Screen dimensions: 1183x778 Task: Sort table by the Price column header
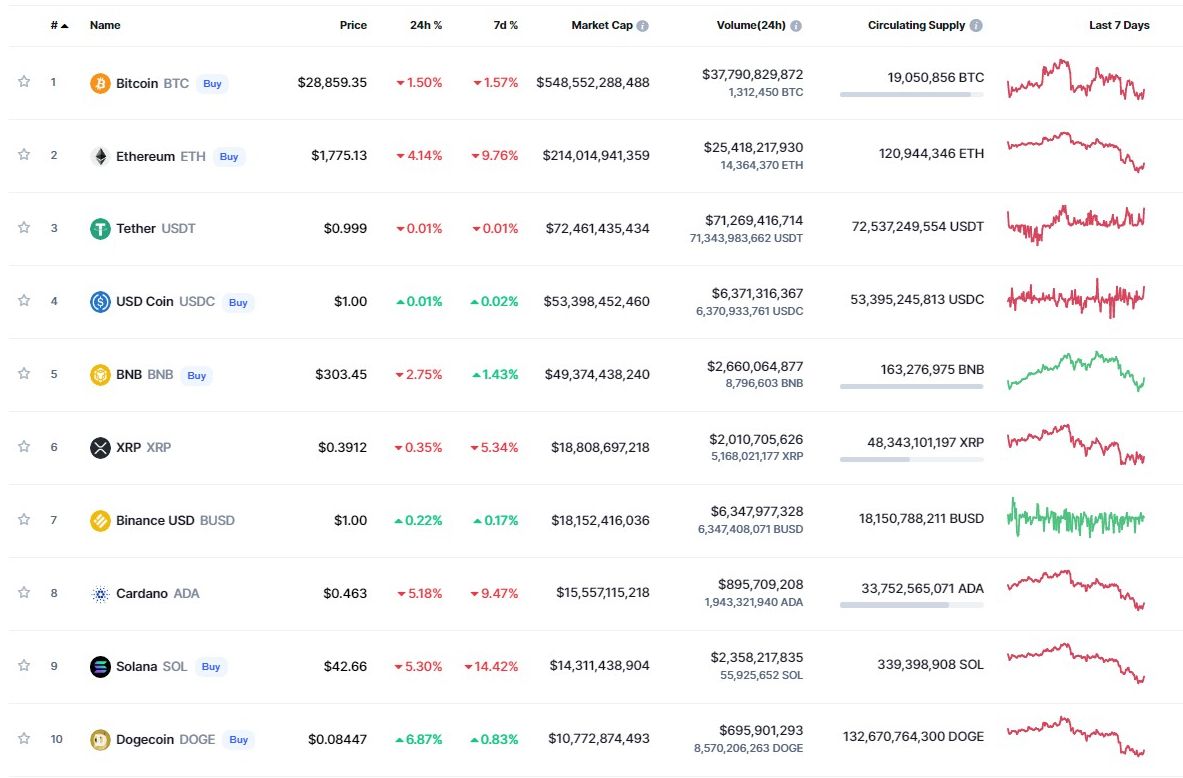click(353, 26)
